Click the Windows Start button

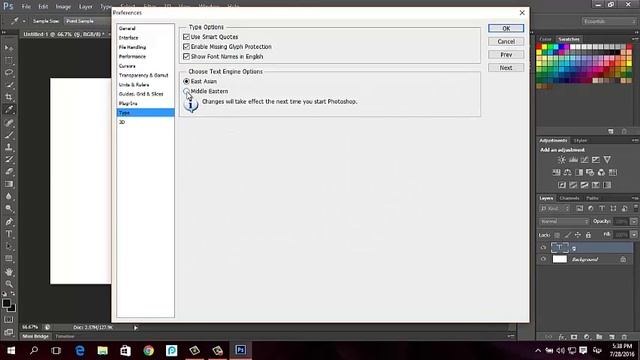point(11,350)
